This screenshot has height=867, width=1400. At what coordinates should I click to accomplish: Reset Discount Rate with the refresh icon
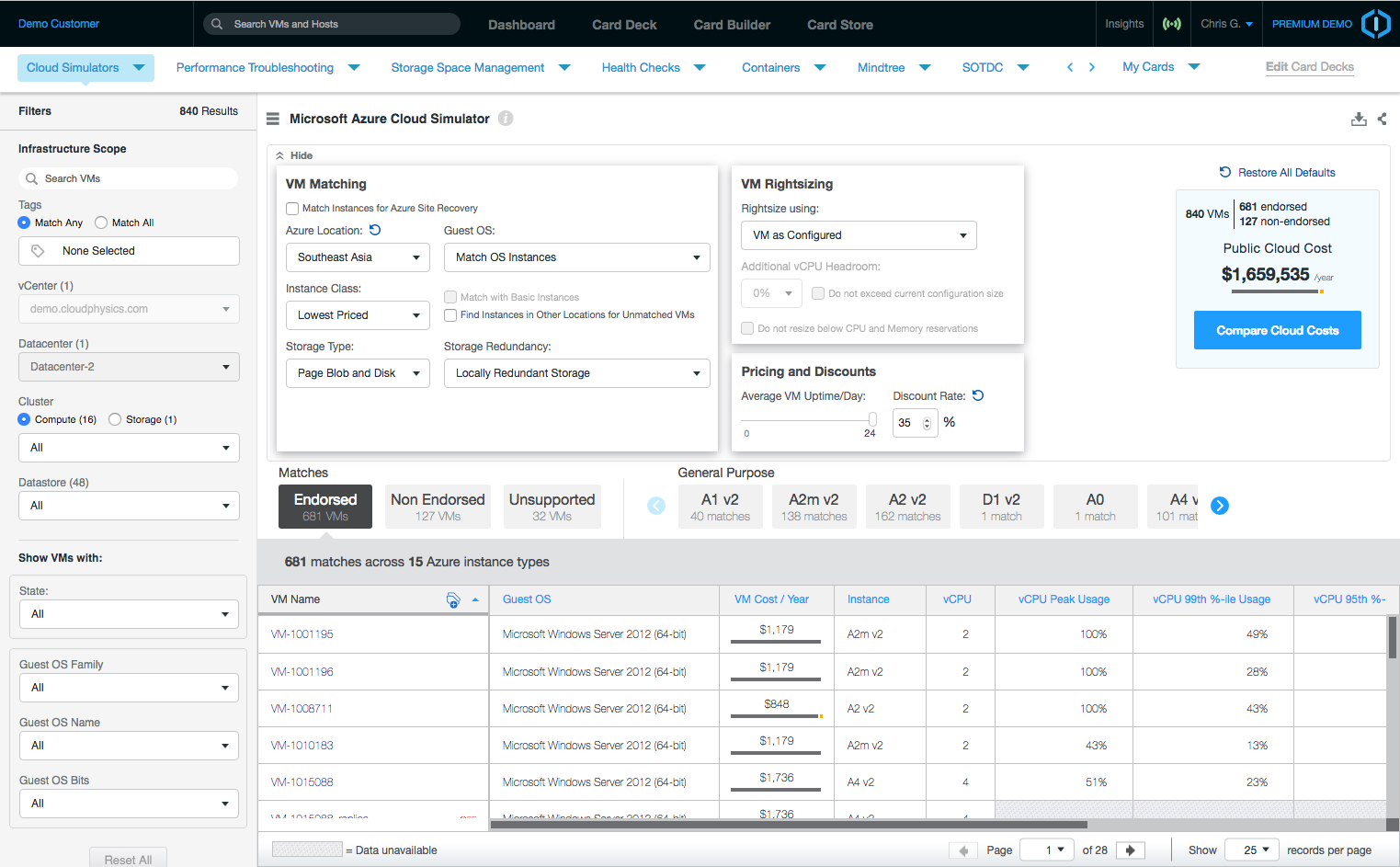[978, 396]
